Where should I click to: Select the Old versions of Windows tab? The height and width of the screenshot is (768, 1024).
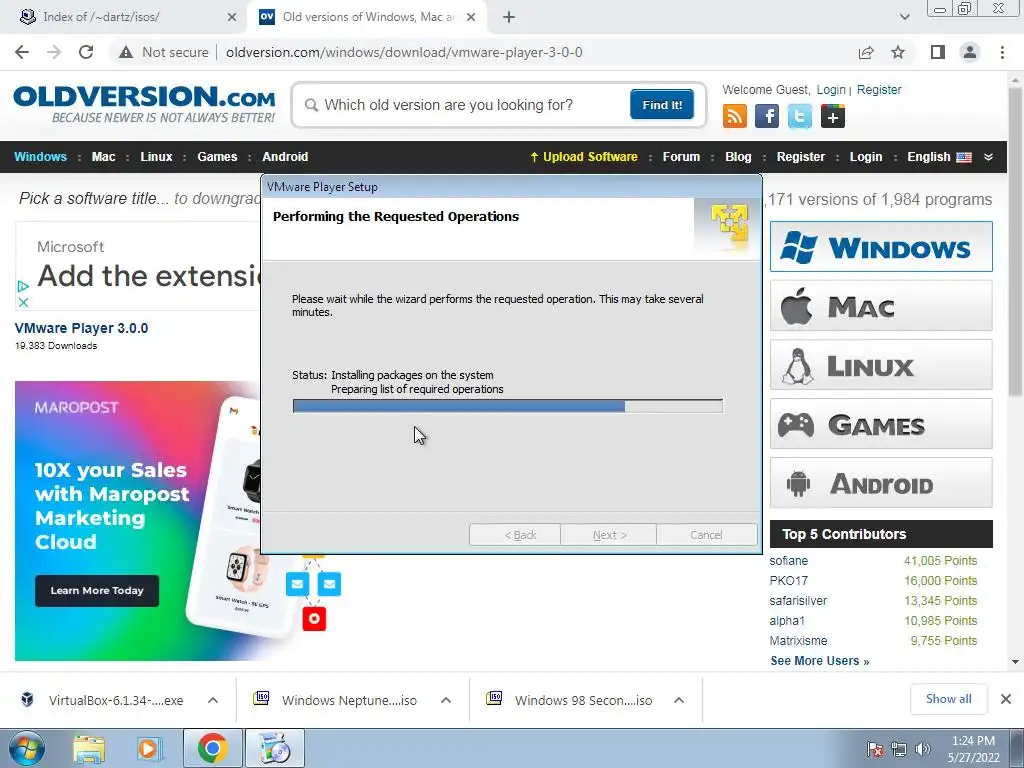pyautogui.click(x=366, y=17)
